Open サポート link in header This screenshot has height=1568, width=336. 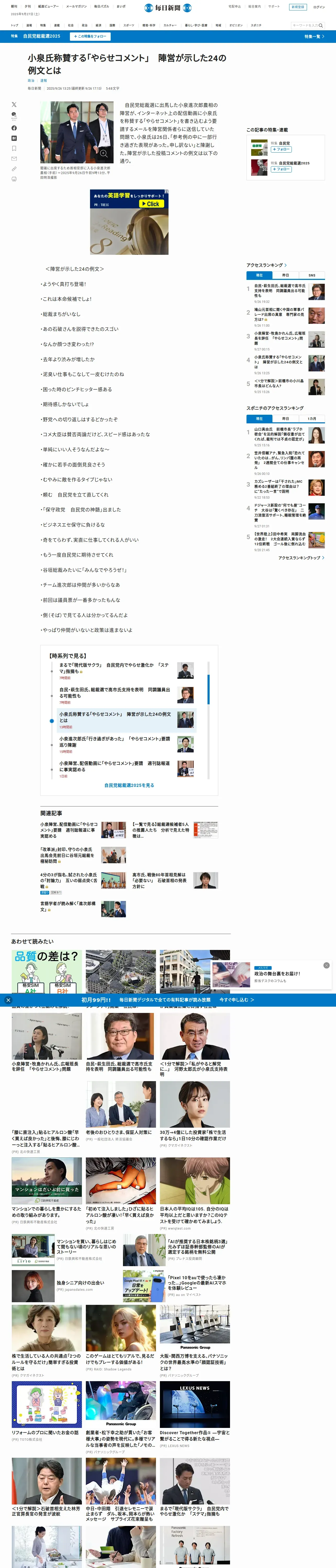pyautogui.click(x=274, y=7)
